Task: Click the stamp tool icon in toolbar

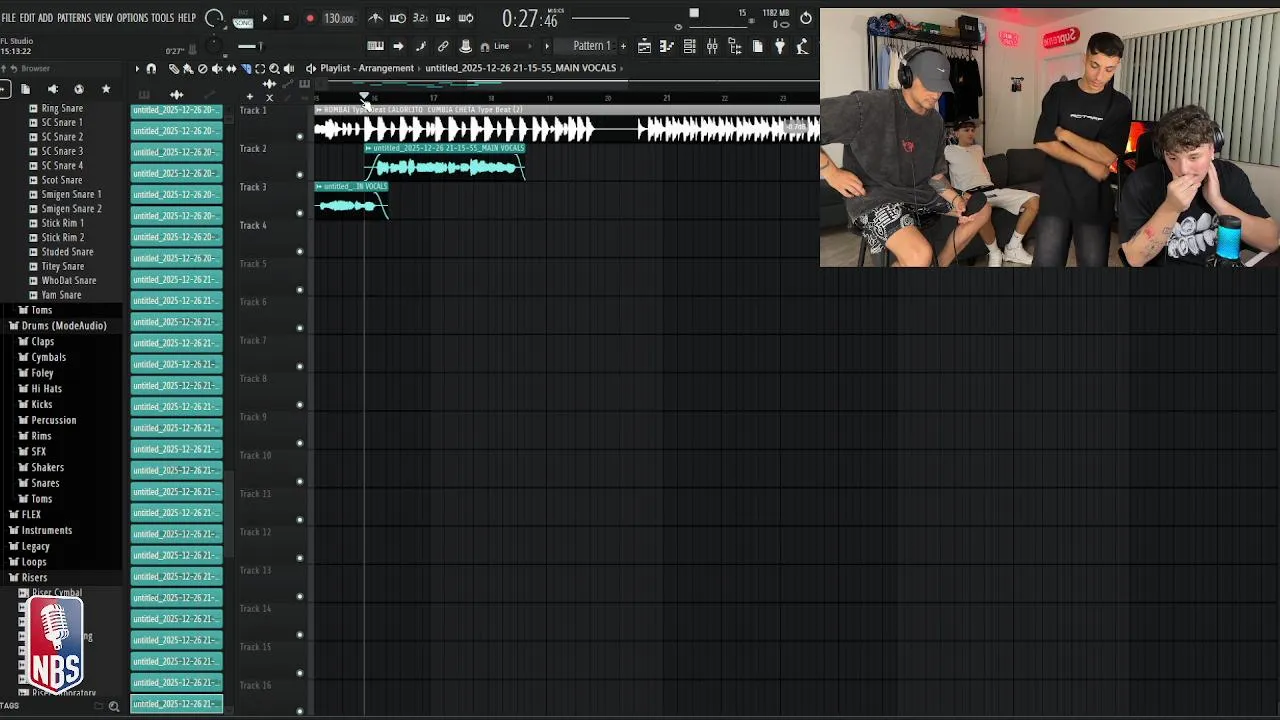Action: pos(465,46)
